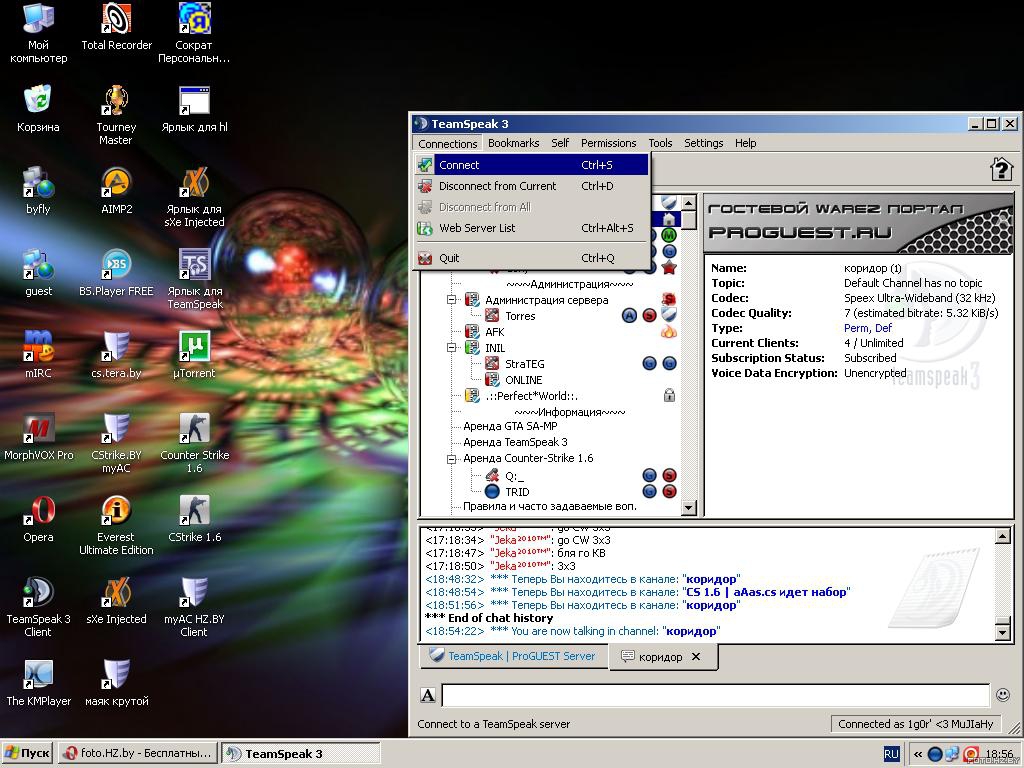Click Torres's blue A badge
This screenshot has width=1024, height=768.
[x=629, y=316]
